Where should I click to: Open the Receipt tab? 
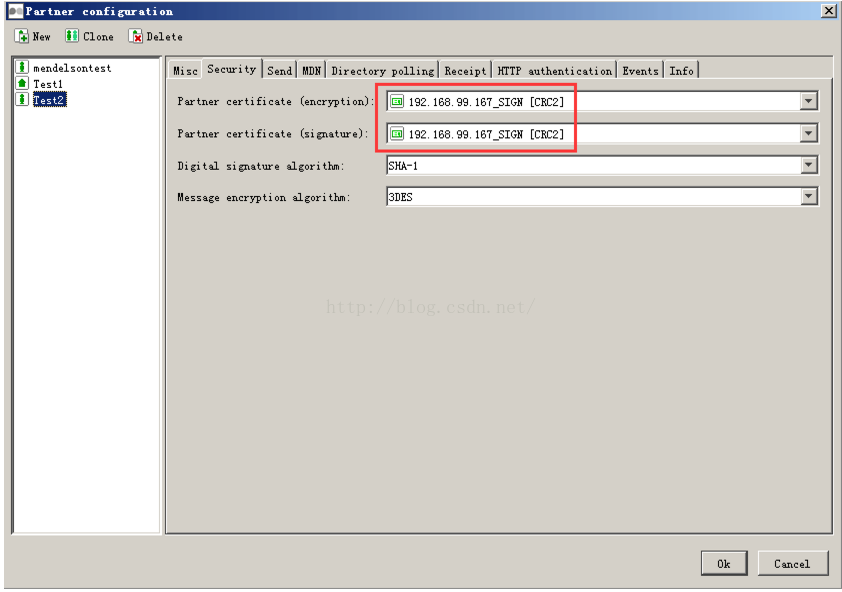[x=465, y=70]
